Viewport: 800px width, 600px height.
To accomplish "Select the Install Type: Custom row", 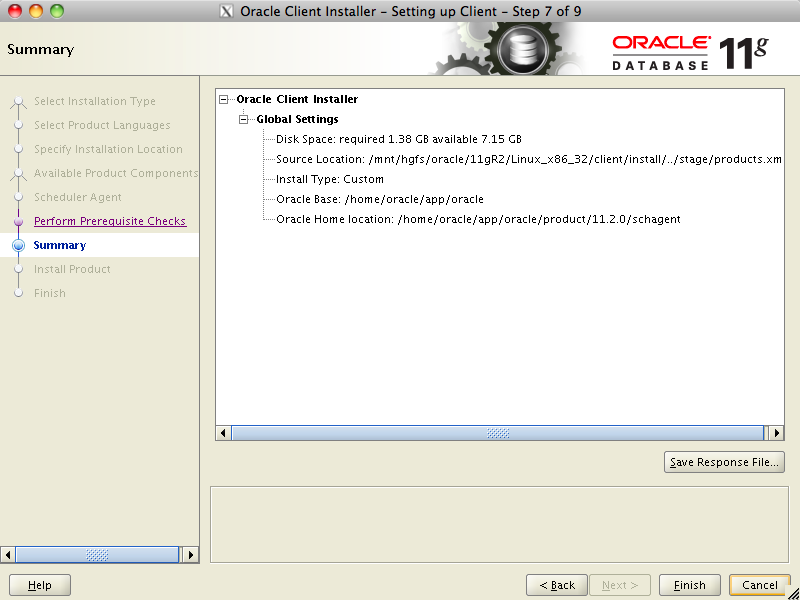I will pyautogui.click(x=330, y=179).
